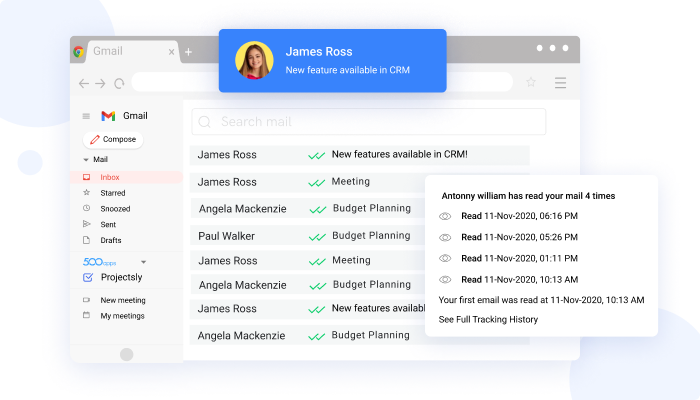Open My meetings
Image resolution: width=700 pixels, height=400 pixels.
point(122,316)
